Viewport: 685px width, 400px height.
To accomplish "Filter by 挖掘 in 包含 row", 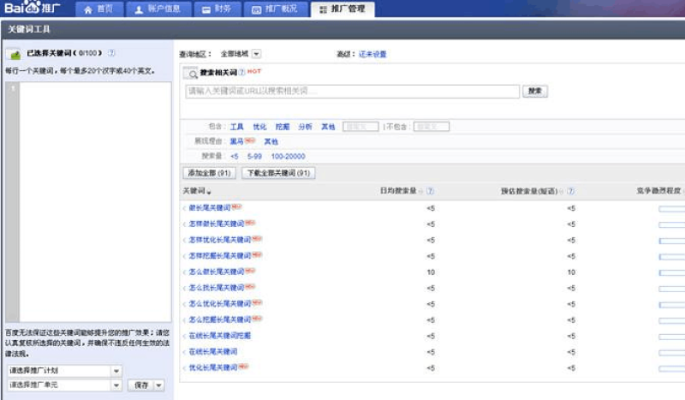I will click(x=282, y=127).
